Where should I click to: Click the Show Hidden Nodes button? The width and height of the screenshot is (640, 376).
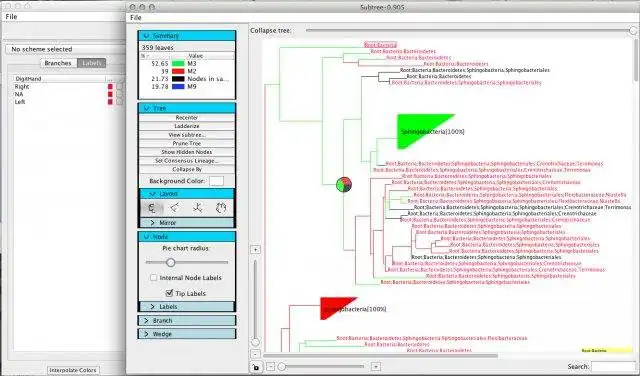187,152
